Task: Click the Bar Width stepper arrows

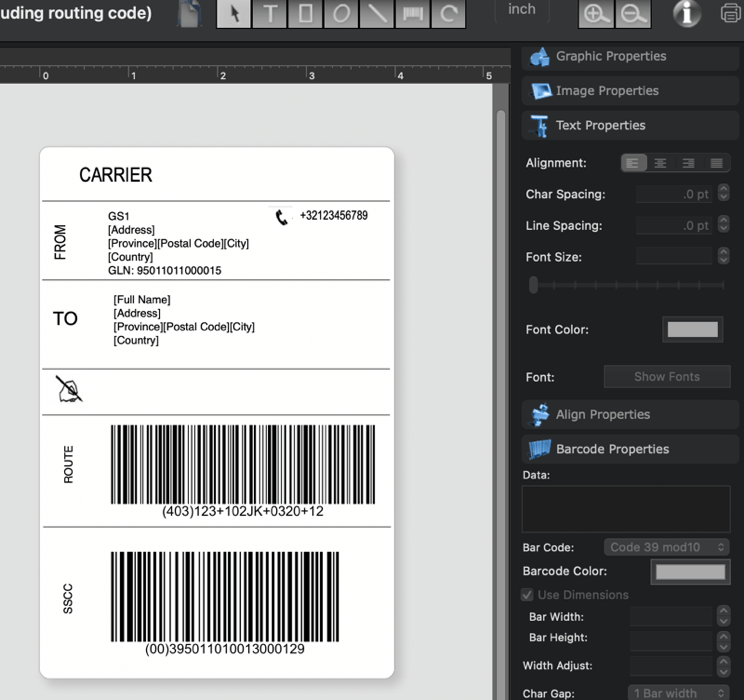Action: (x=724, y=616)
